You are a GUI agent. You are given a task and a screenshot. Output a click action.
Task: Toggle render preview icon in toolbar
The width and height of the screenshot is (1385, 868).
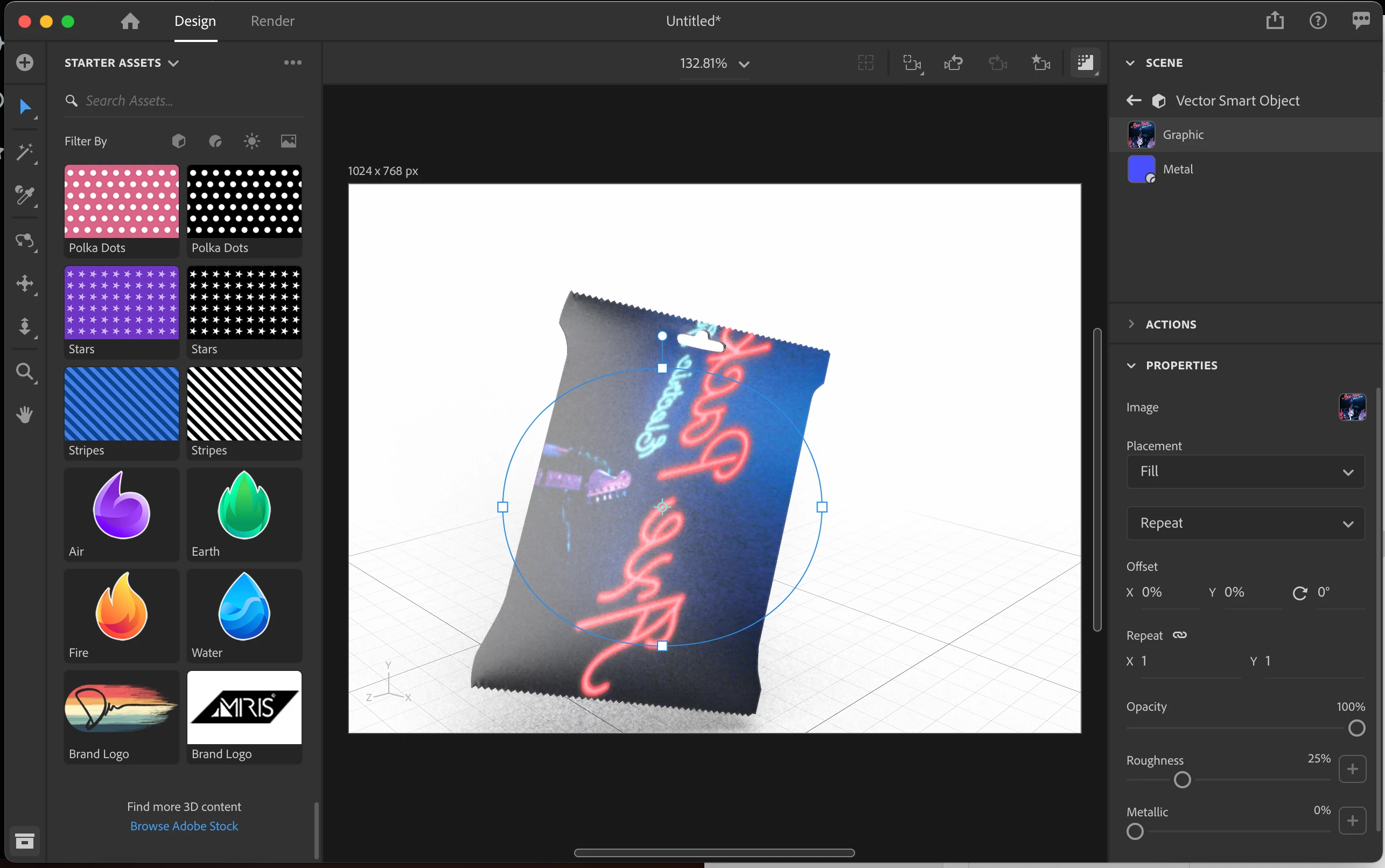coord(1085,62)
